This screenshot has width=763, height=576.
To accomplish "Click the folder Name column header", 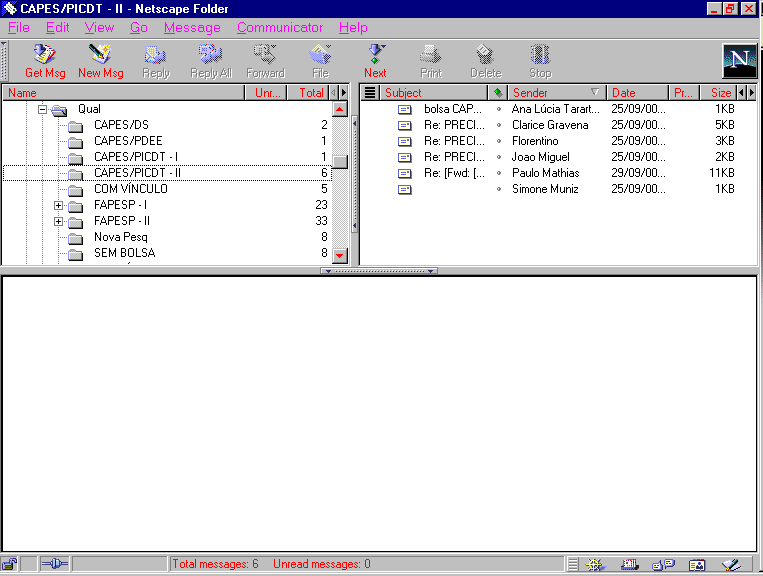I will click(x=123, y=92).
